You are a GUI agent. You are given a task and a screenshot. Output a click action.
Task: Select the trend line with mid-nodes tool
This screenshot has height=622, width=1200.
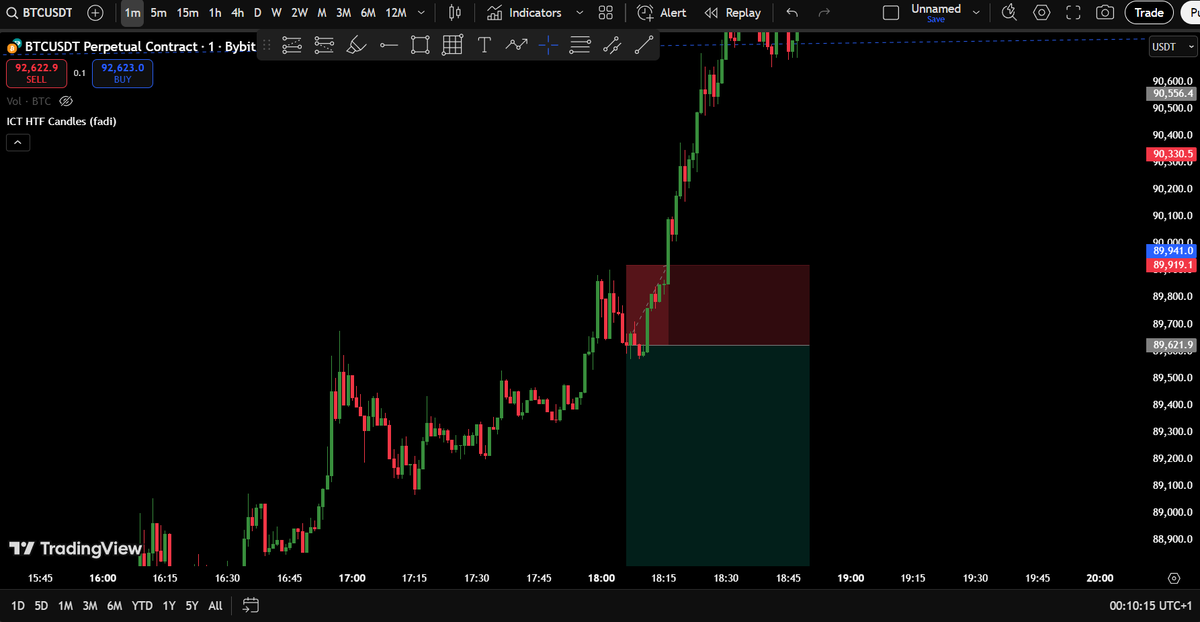pos(612,45)
